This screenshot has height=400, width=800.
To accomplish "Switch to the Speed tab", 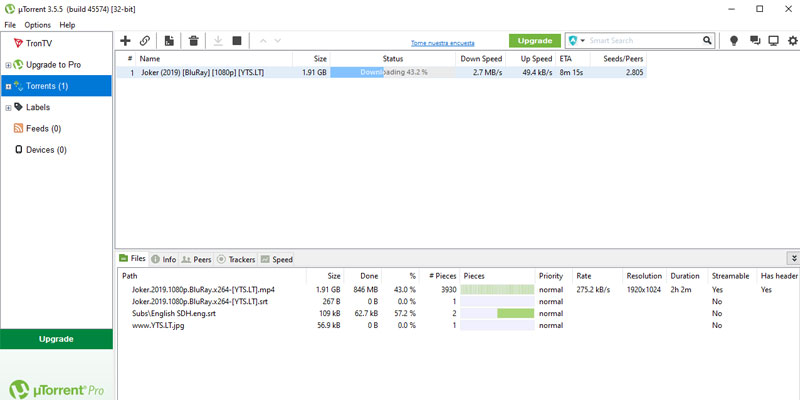I will [x=277, y=259].
